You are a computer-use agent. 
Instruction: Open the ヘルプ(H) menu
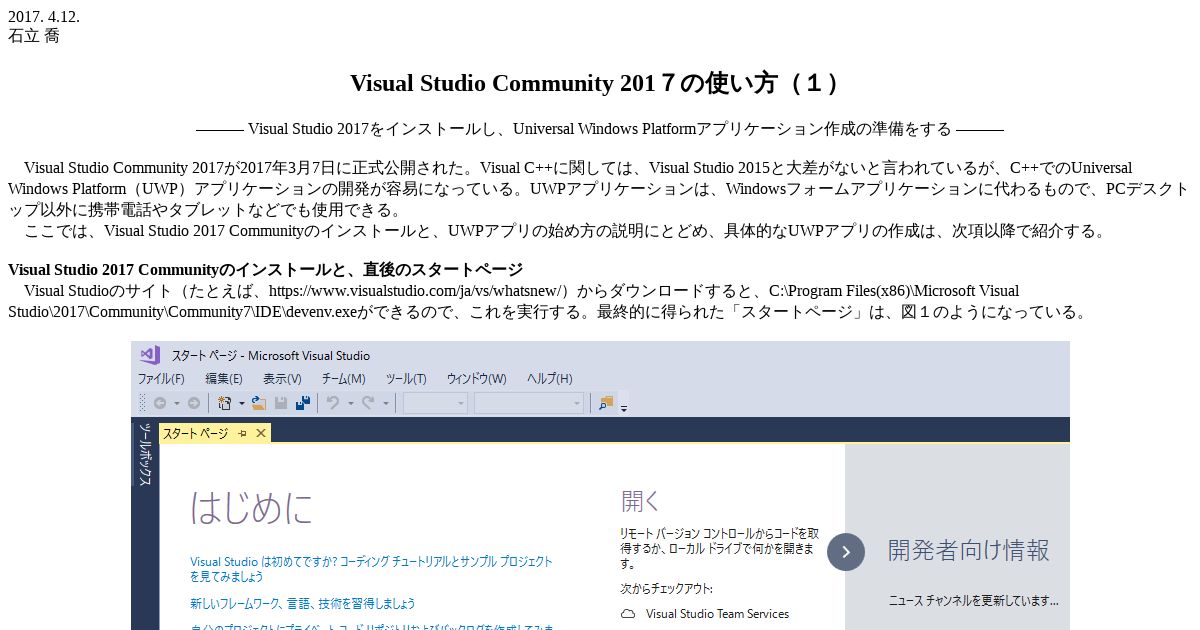[x=549, y=379]
